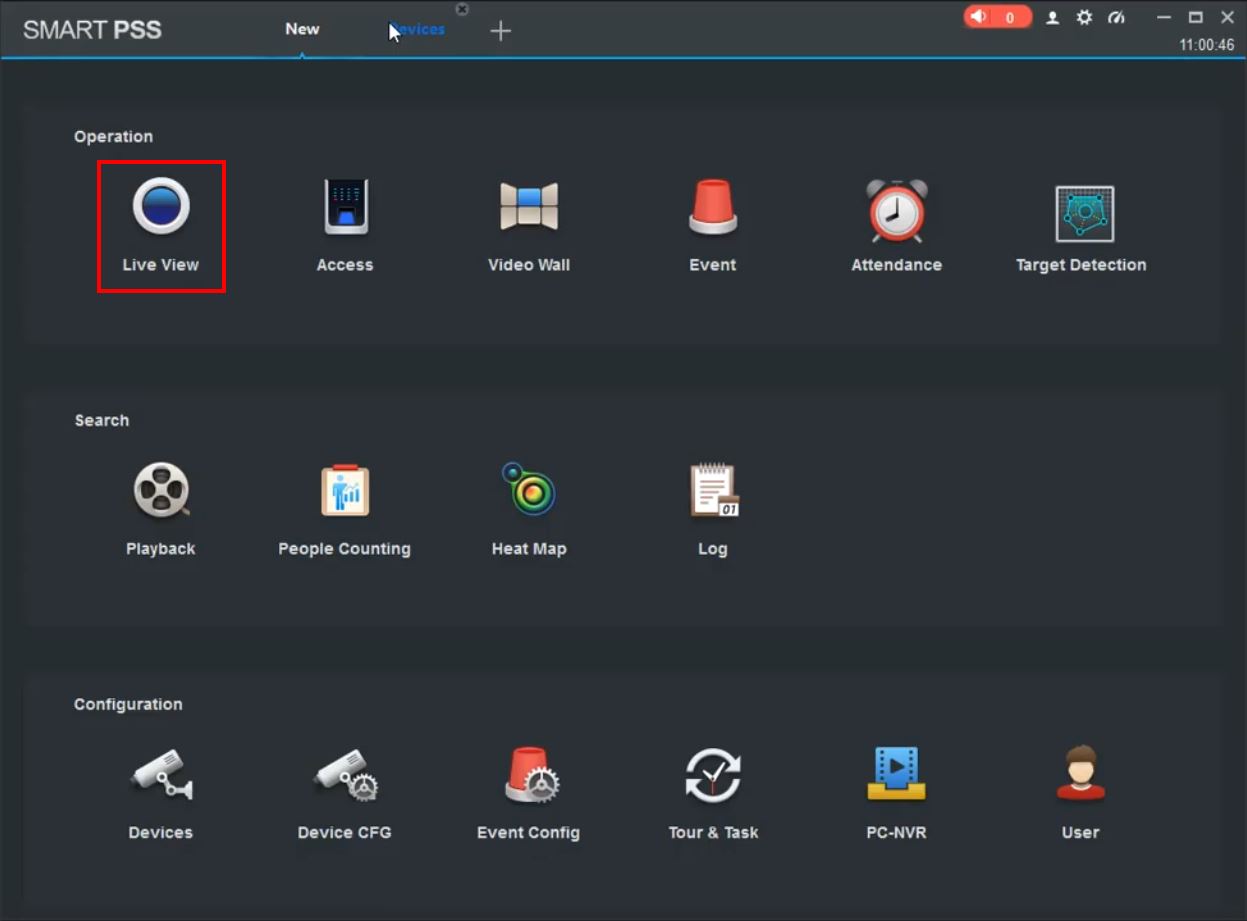This screenshot has height=921, width=1247.
Task: Add a new tab with plus button
Action: tap(500, 31)
